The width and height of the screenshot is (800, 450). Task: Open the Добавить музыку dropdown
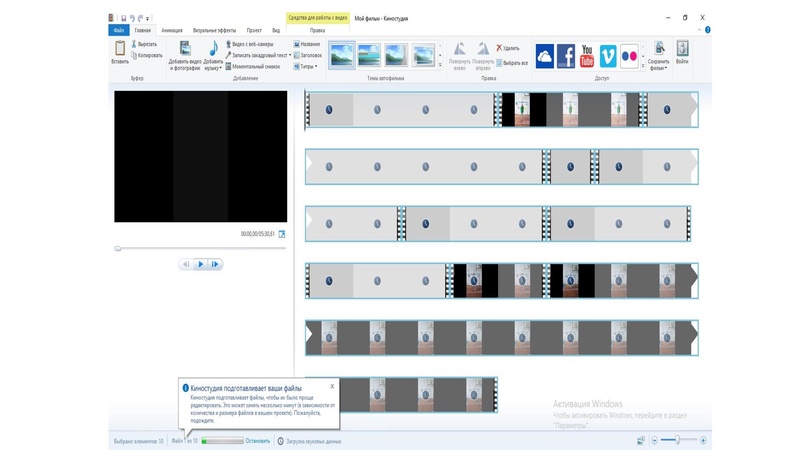point(213,69)
